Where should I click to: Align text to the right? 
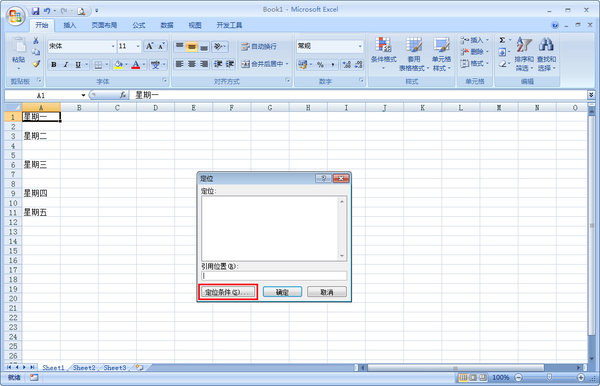click(x=204, y=64)
